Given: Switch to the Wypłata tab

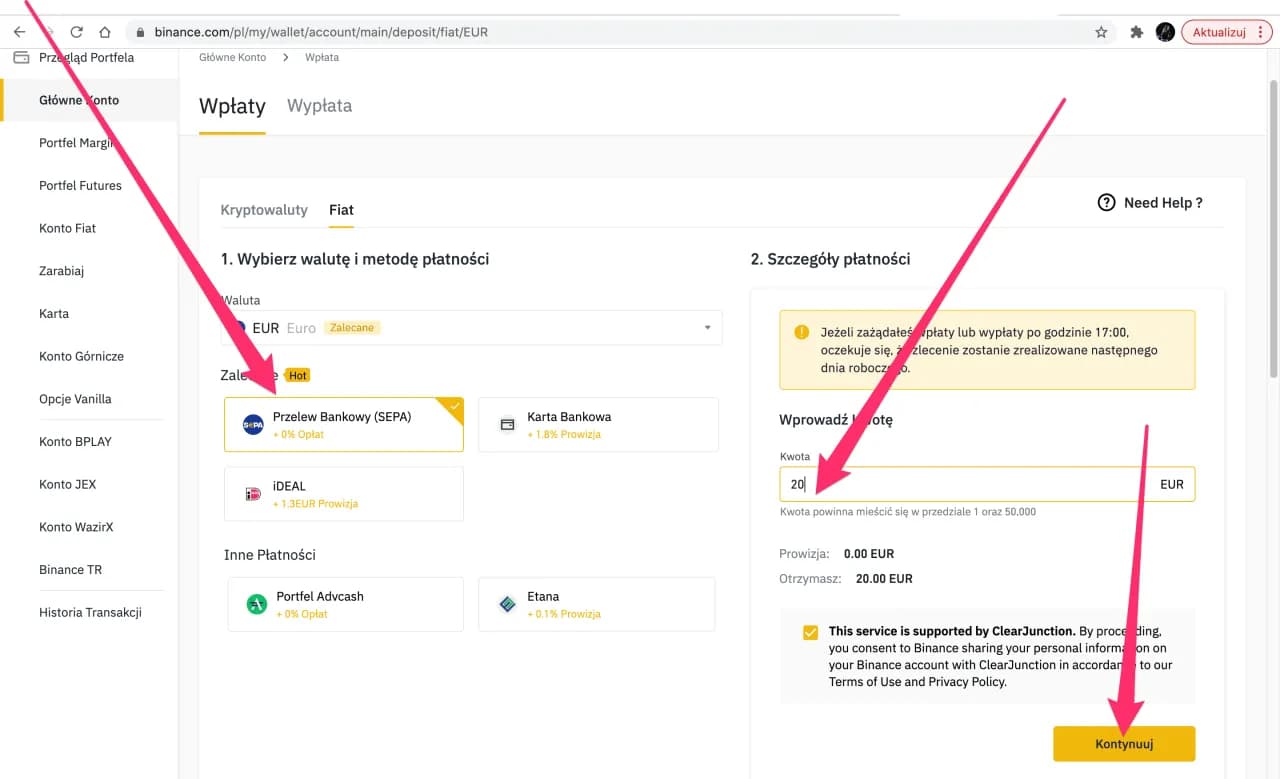Looking at the screenshot, I should coord(318,105).
